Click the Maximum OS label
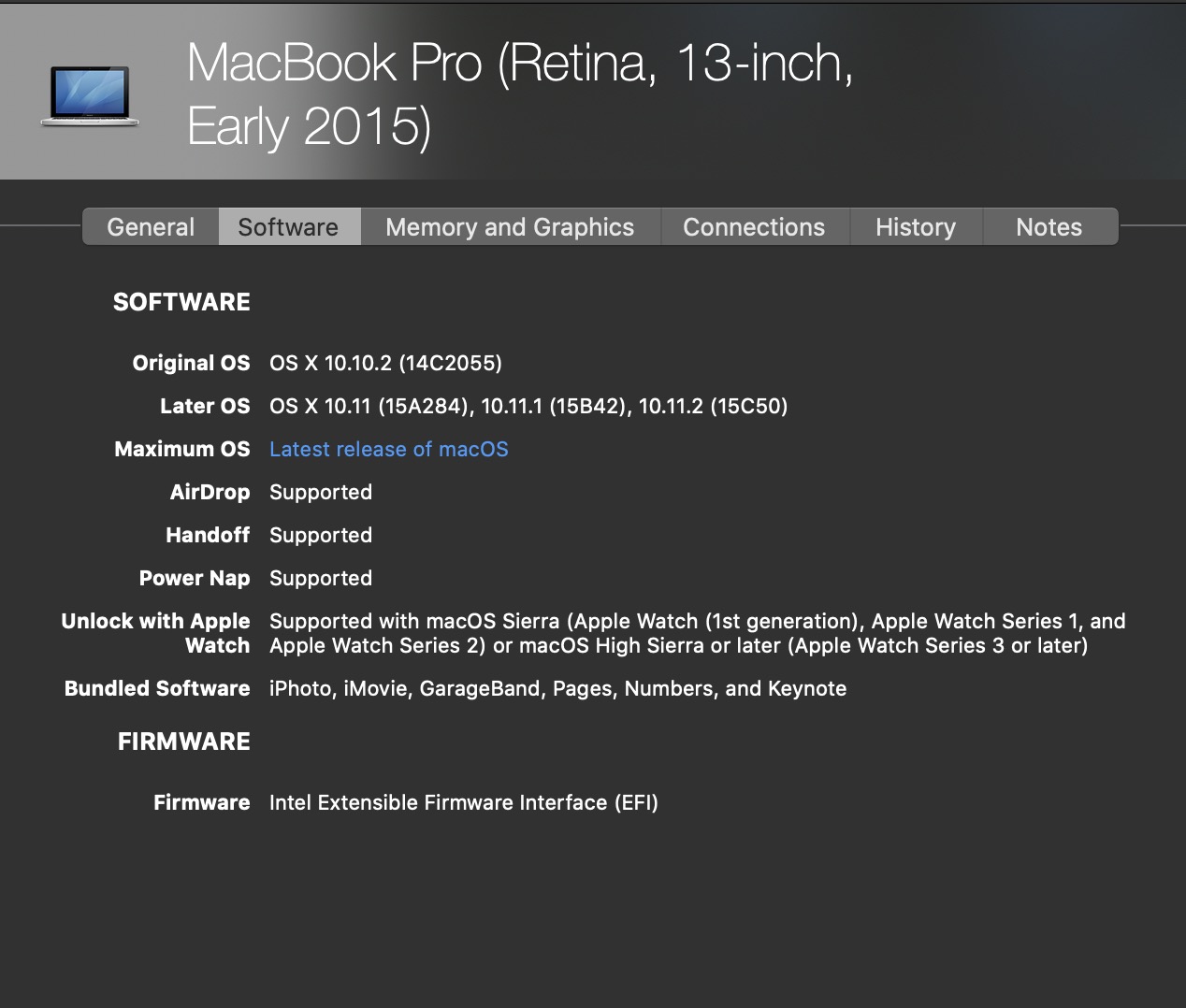Viewport: 1186px width, 1008px height. pos(182,450)
